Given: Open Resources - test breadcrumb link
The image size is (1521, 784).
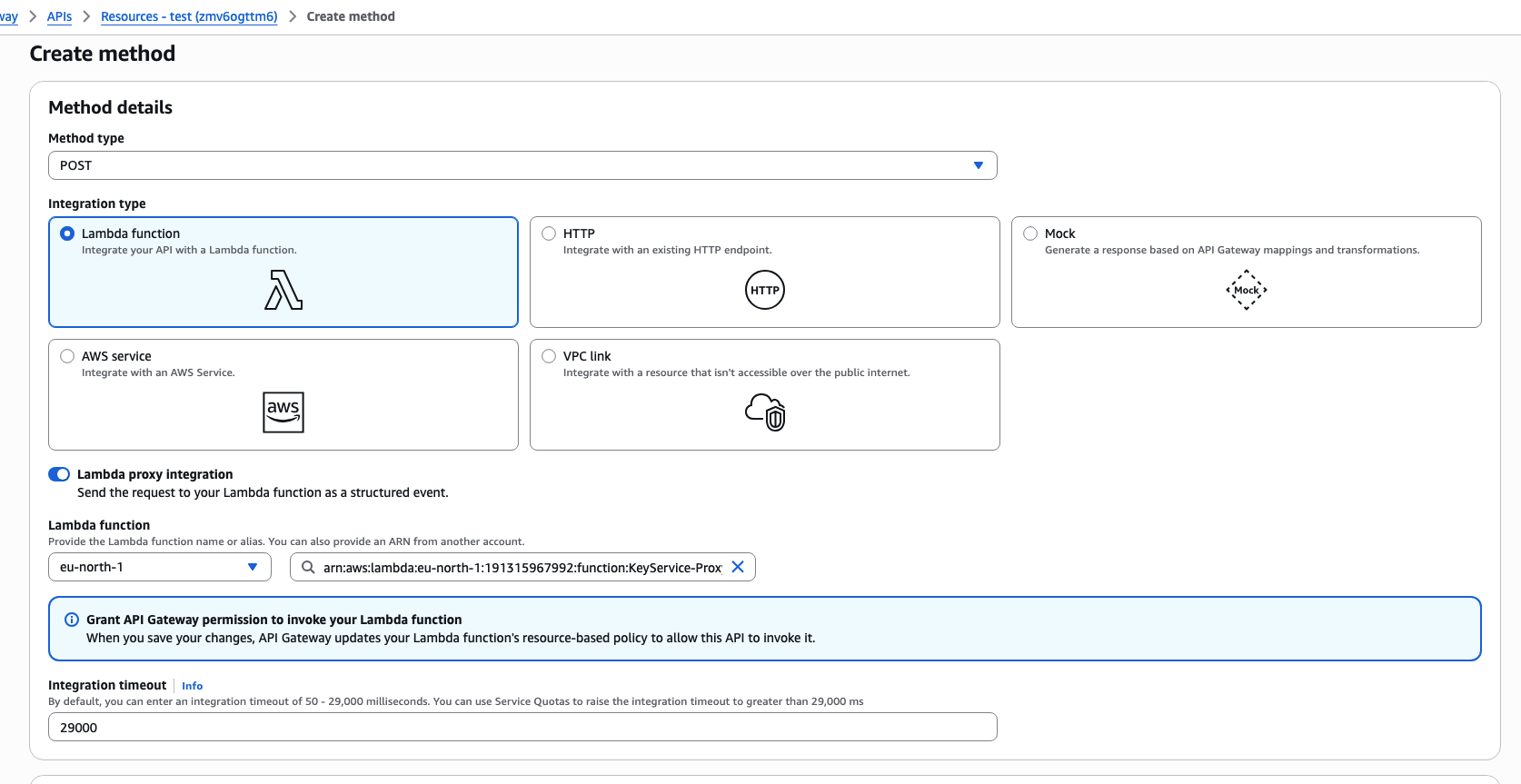Looking at the screenshot, I should (x=189, y=16).
